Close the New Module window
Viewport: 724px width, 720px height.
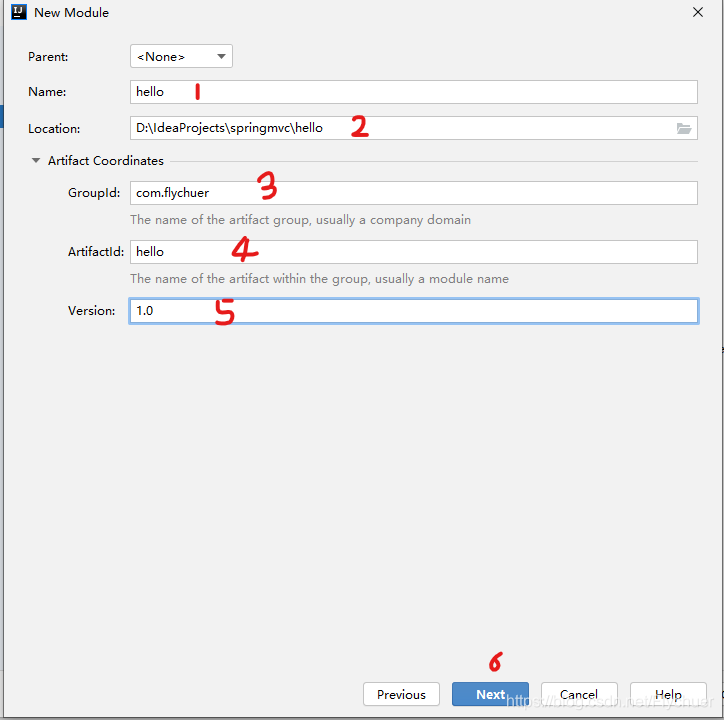[698, 12]
